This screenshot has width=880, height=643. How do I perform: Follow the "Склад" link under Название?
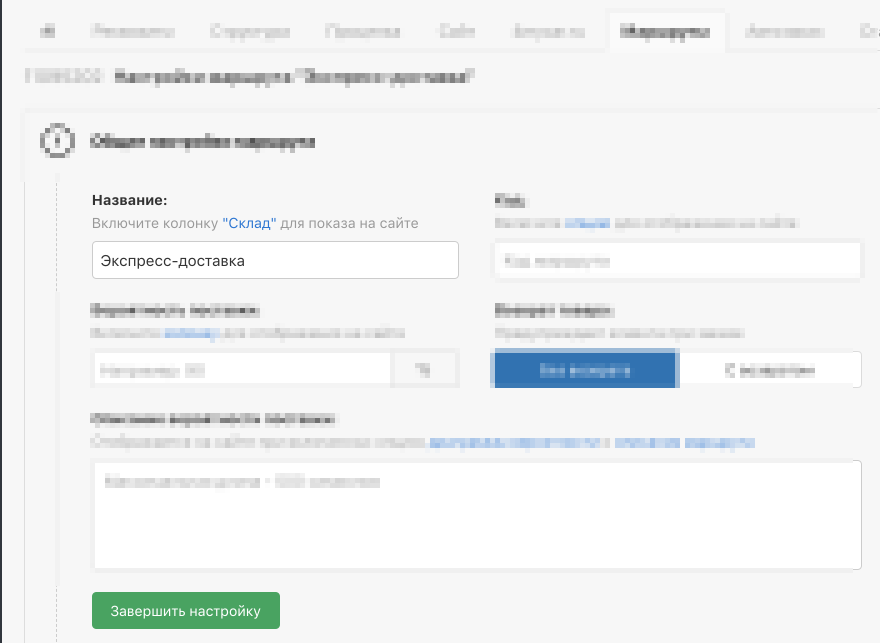coord(248,223)
